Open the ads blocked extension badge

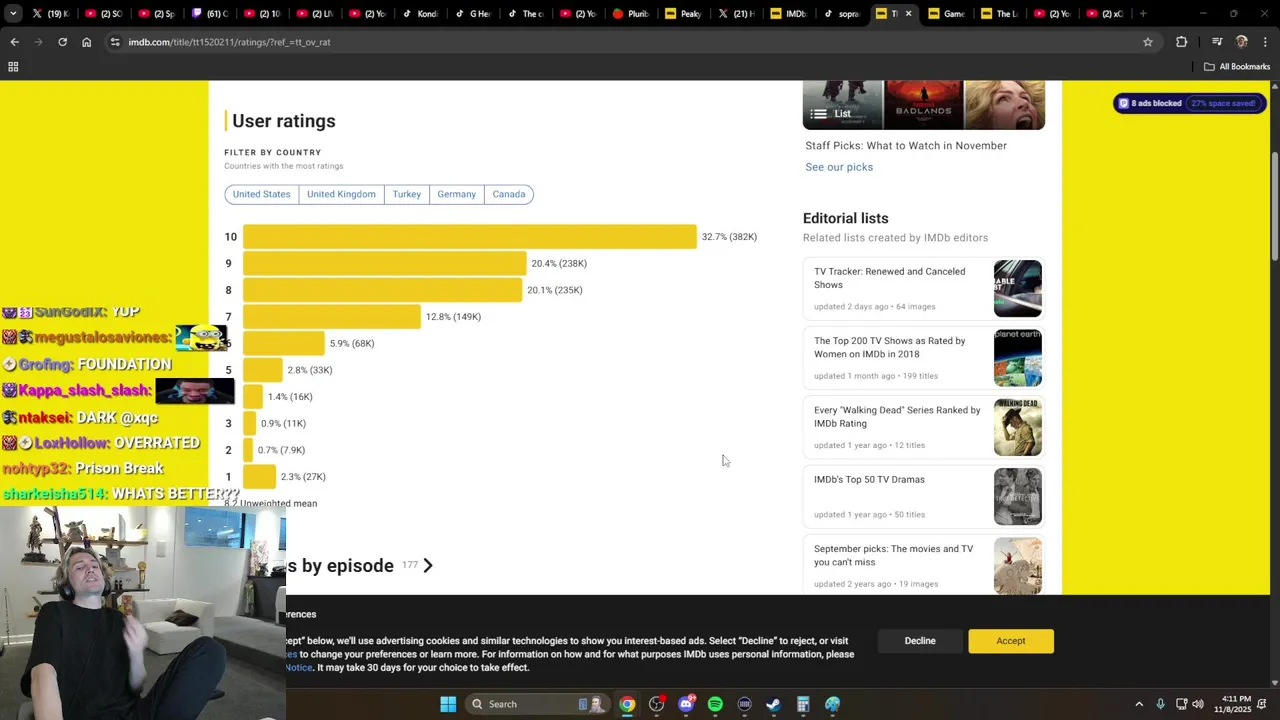click(x=1190, y=103)
